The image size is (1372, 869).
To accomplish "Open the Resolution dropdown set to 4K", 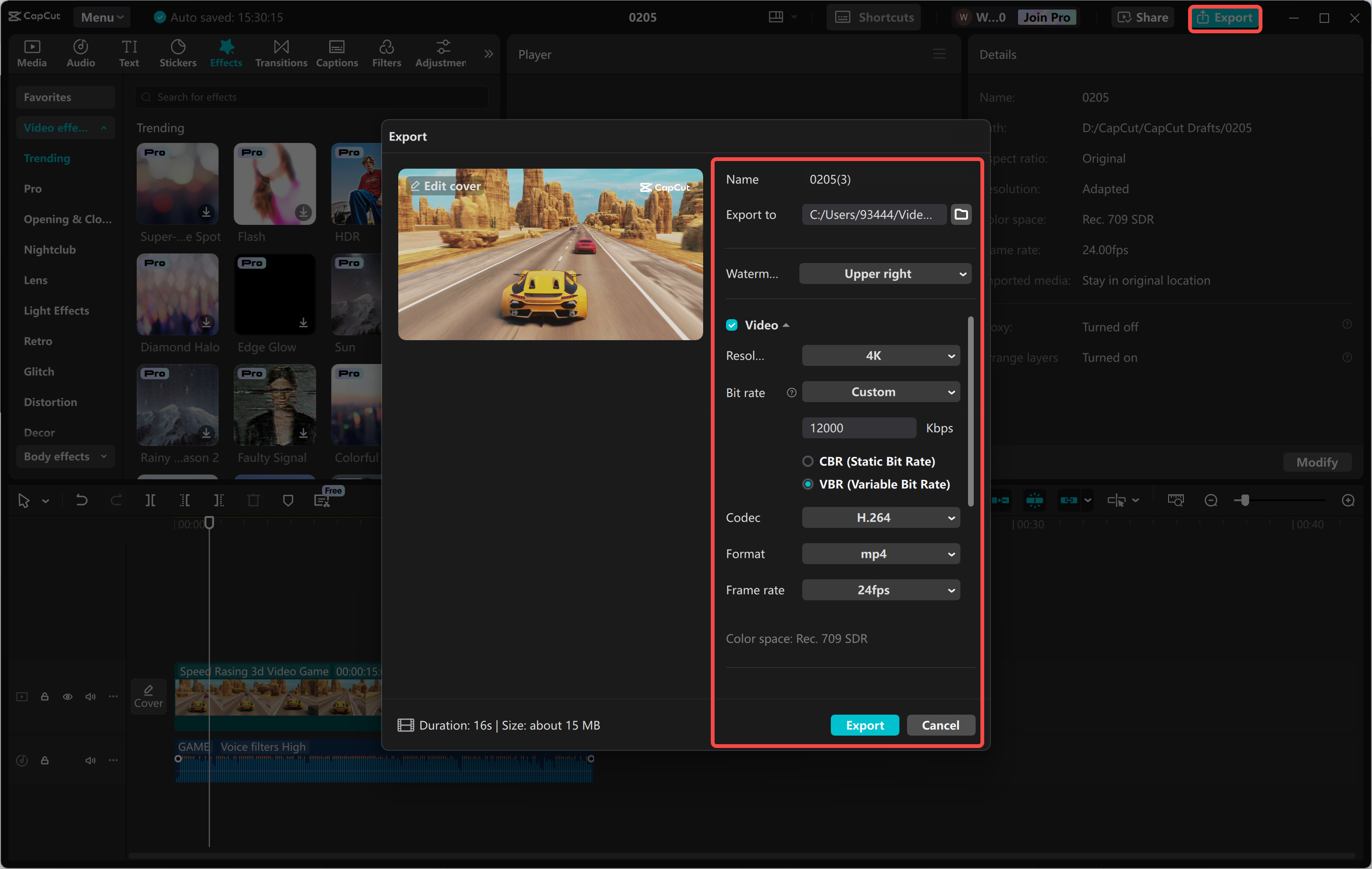I will 880,355.
